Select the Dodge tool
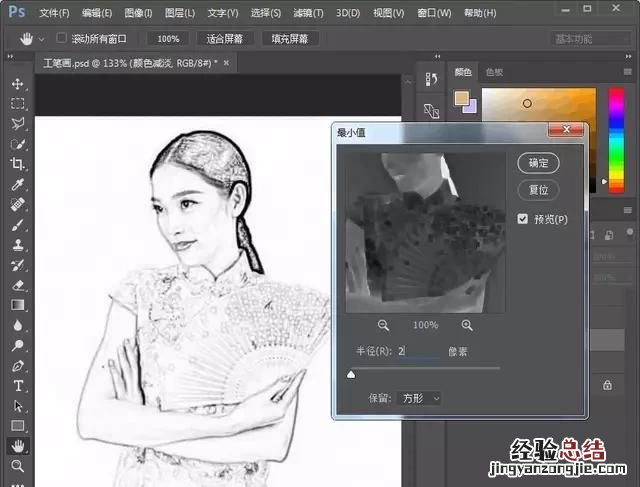 tap(17, 346)
